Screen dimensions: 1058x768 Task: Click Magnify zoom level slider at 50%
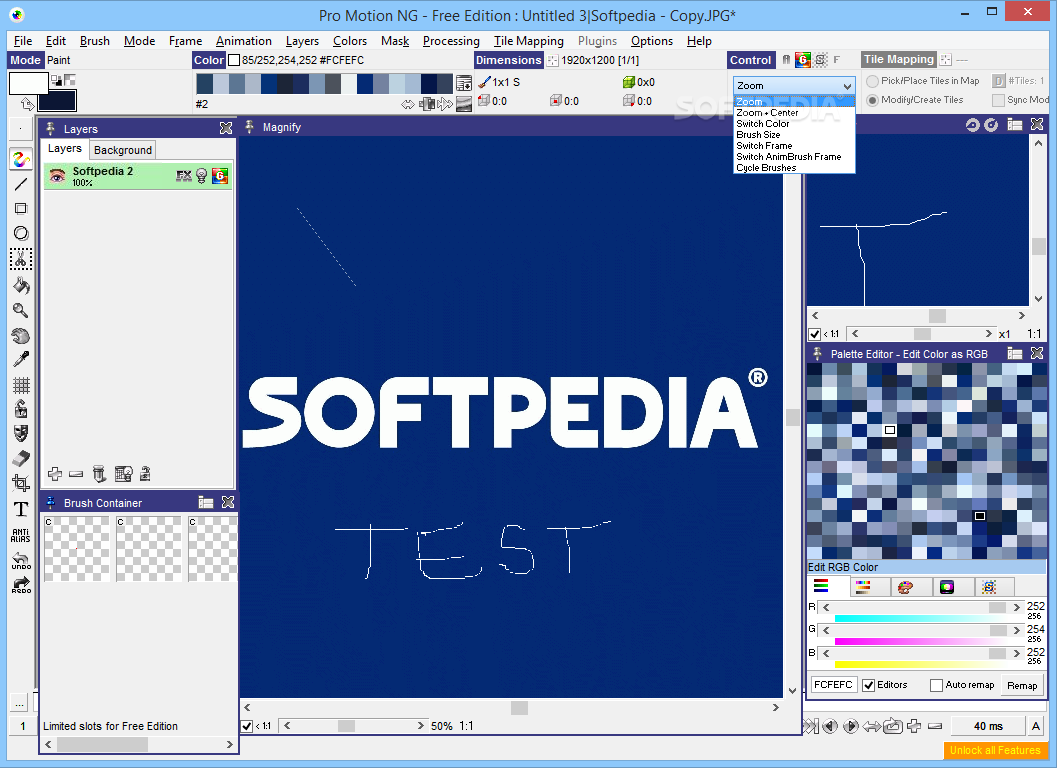coord(353,726)
